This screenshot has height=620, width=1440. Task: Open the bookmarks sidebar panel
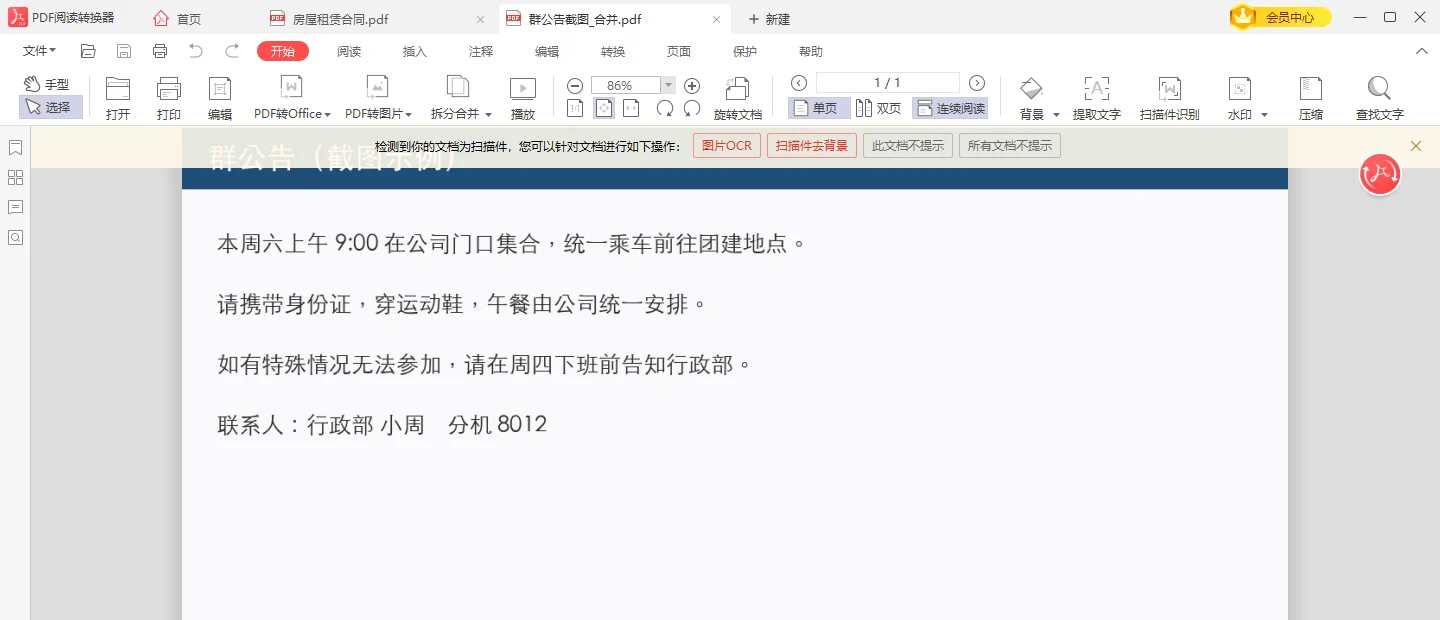15,148
